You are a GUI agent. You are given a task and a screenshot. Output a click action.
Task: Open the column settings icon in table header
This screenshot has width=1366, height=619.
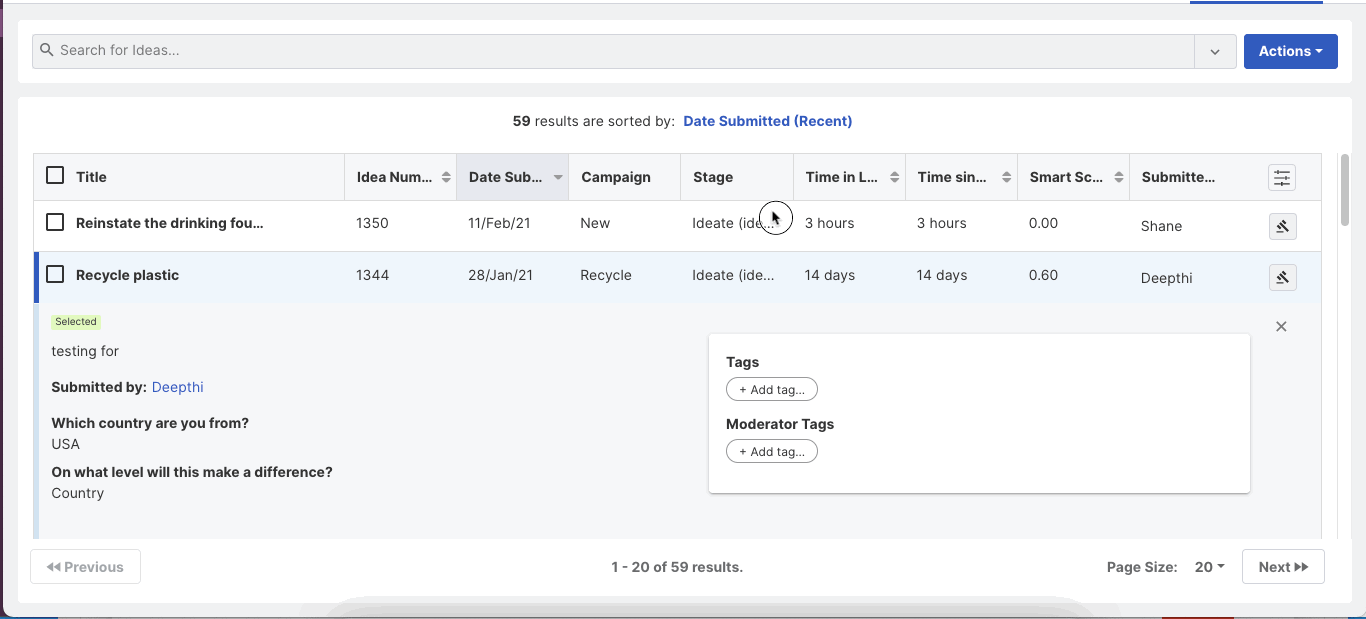pyautogui.click(x=1282, y=178)
